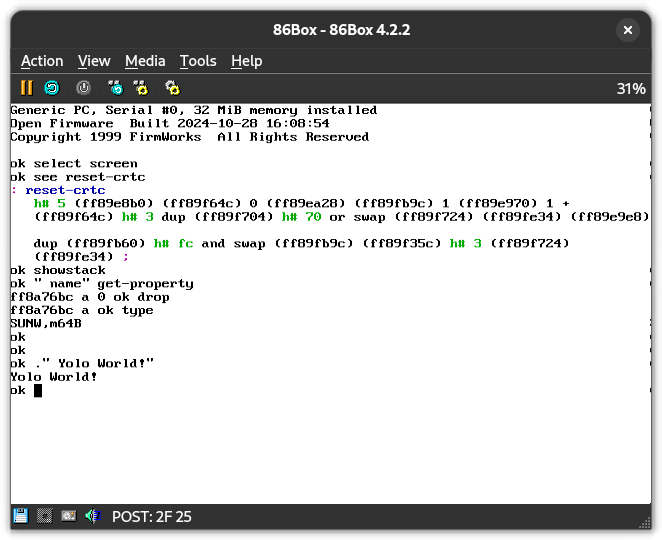Image resolution: width=662 pixels, height=540 pixels.
Task: Close the 86Box window
Action: click(628, 30)
